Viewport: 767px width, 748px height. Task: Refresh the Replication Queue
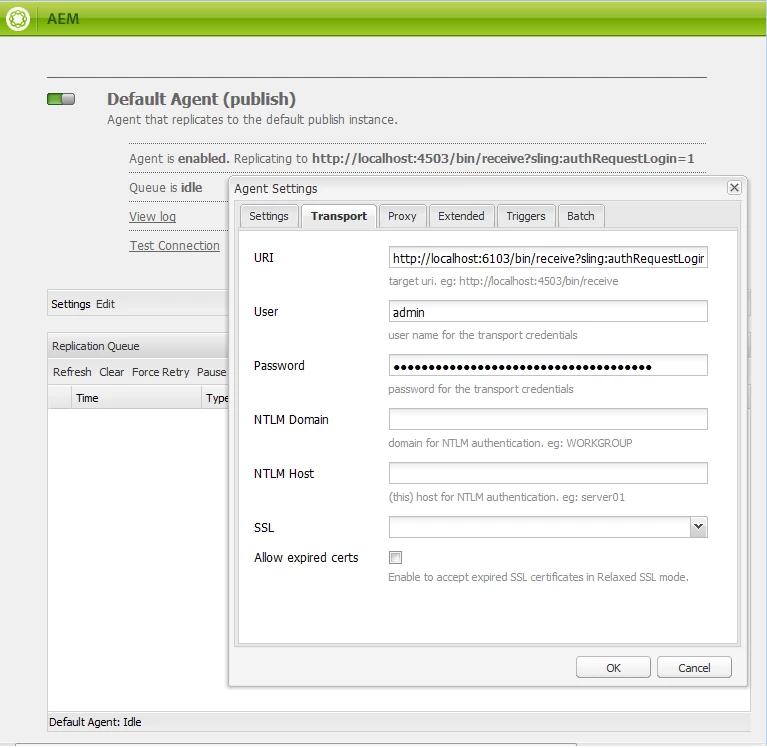(72, 372)
